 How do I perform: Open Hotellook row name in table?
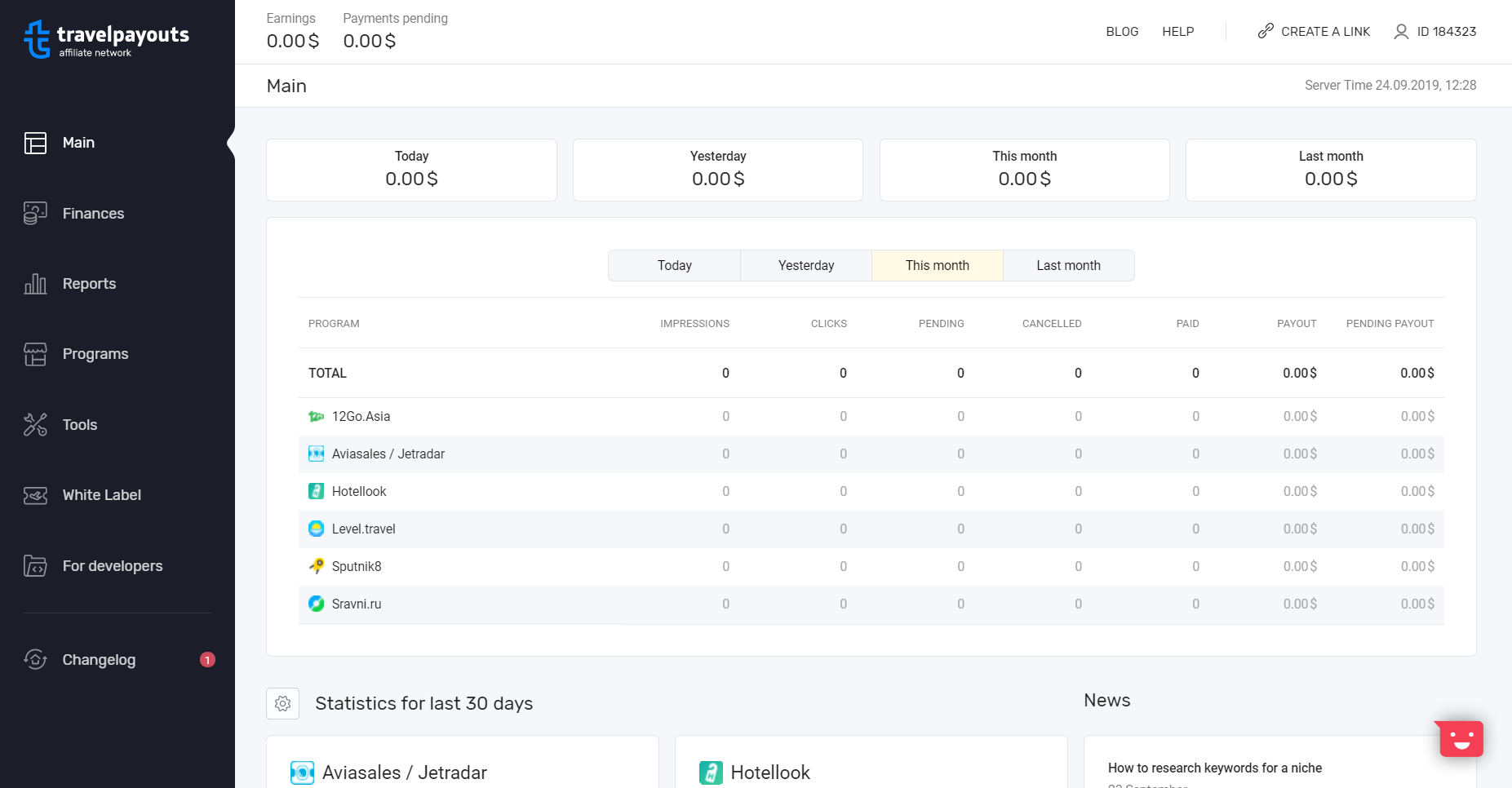(359, 491)
